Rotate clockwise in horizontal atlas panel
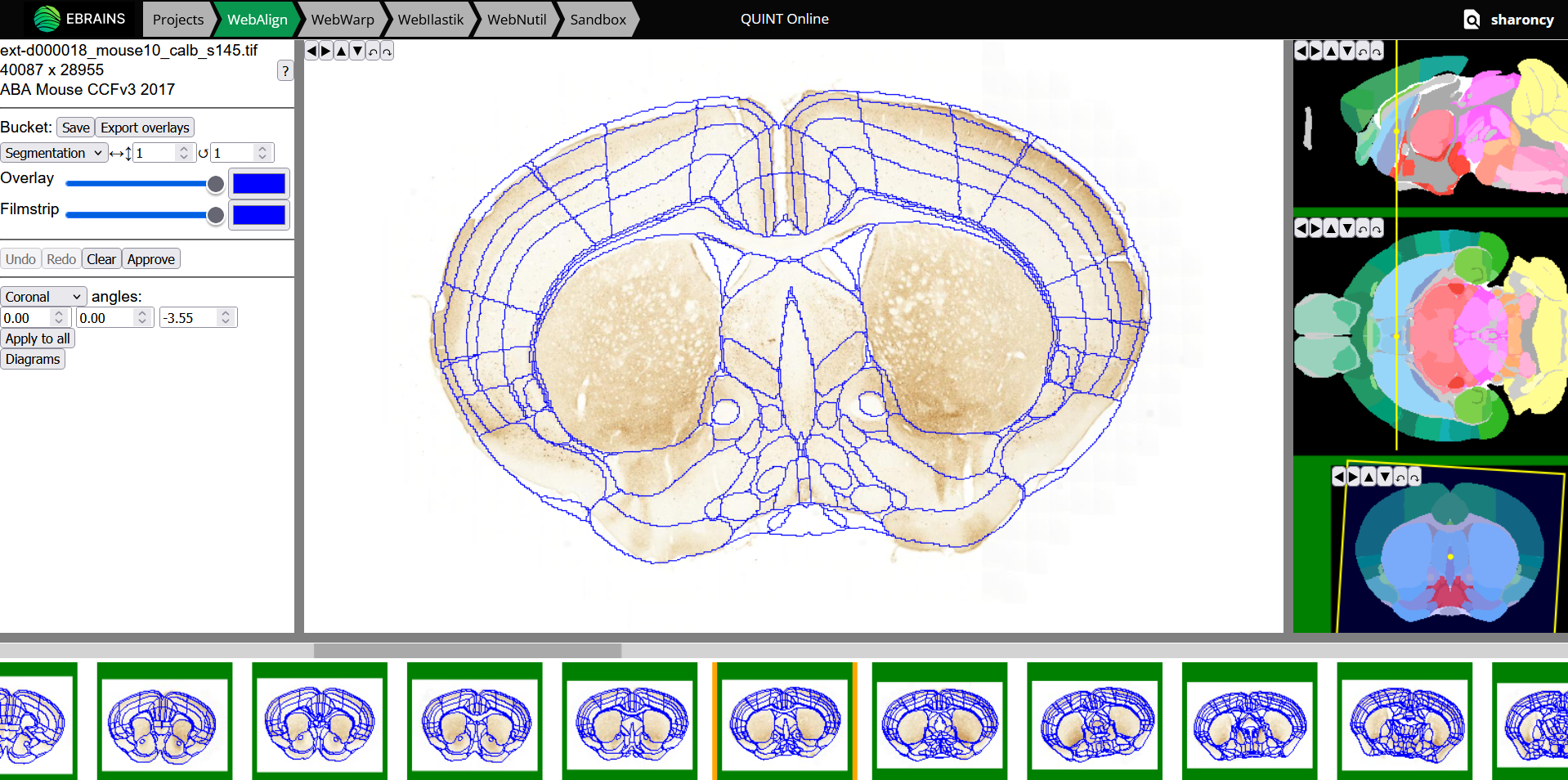The height and width of the screenshot is (780, 1568). 1377,229
